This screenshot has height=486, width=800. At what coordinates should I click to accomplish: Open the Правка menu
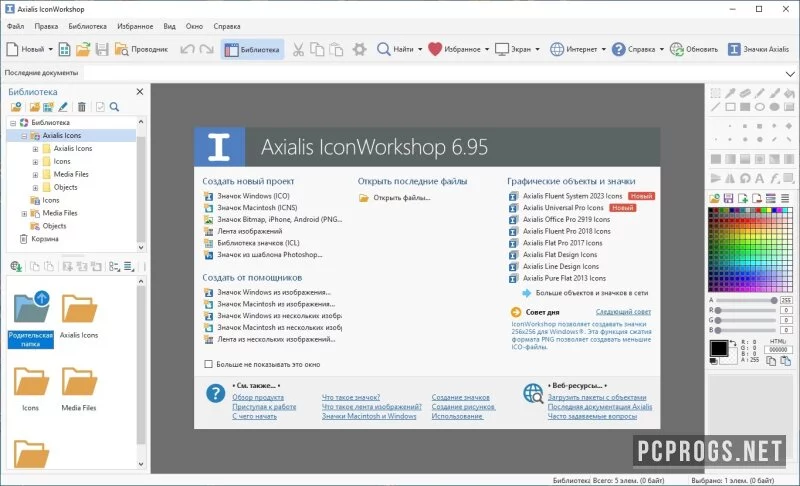46,26
